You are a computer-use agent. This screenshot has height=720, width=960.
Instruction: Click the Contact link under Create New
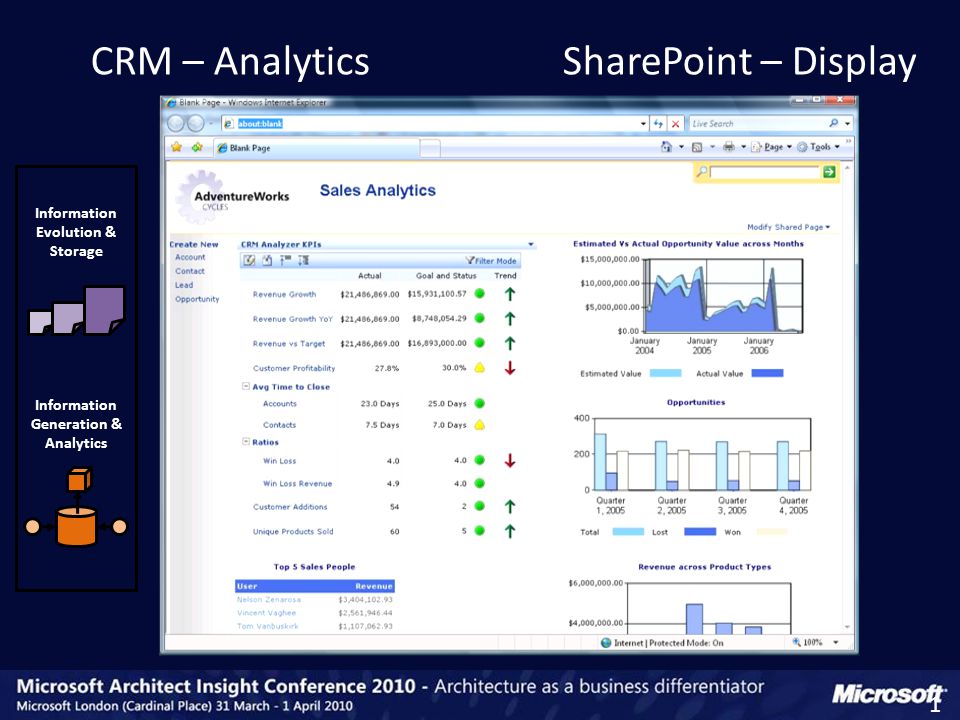coord(190,271)
